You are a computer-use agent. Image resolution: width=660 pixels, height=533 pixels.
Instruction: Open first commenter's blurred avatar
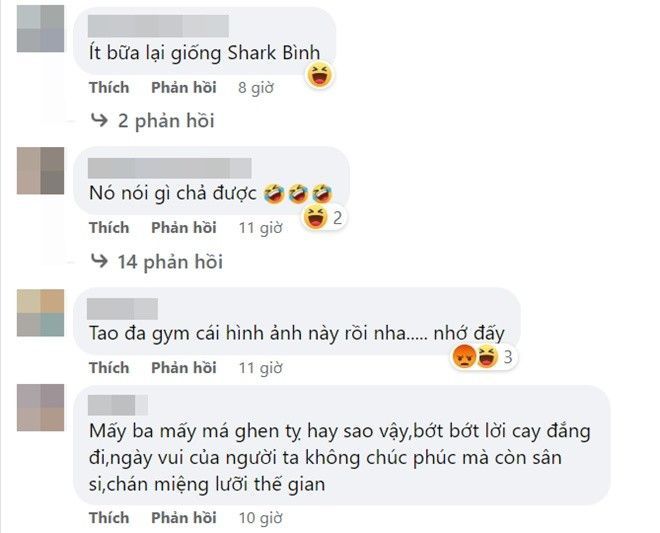point(40,29)
